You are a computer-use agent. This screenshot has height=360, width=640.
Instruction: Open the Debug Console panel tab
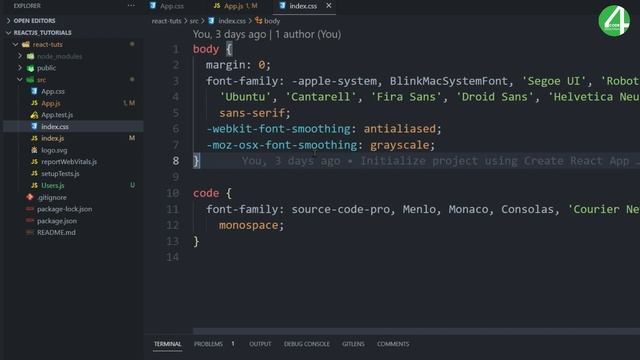coord(307,344)
